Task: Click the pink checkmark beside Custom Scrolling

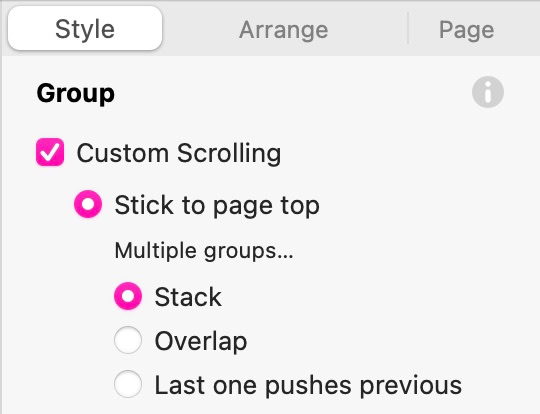Action: click(50, 152)
